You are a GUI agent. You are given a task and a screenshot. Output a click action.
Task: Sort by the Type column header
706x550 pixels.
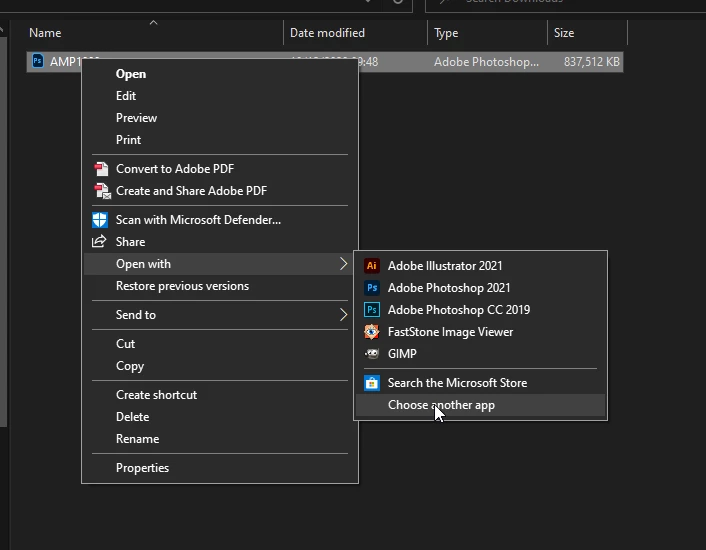488,33
